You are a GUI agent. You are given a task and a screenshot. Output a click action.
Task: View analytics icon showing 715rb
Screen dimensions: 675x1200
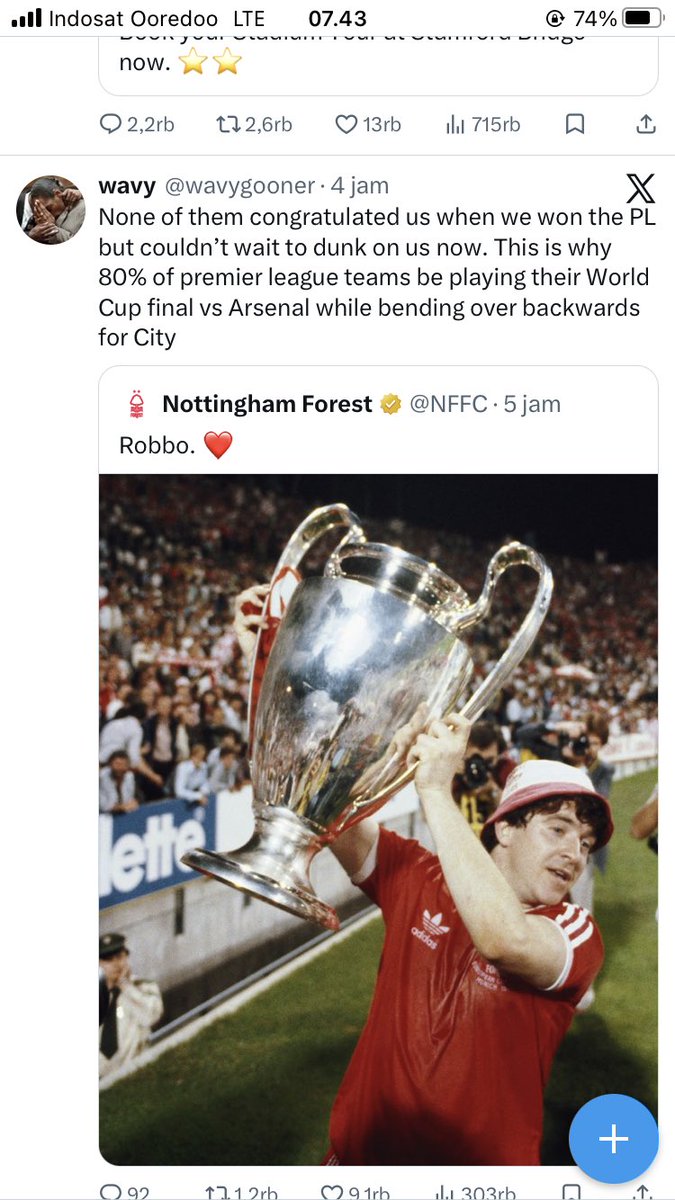[x=455, y=124]
